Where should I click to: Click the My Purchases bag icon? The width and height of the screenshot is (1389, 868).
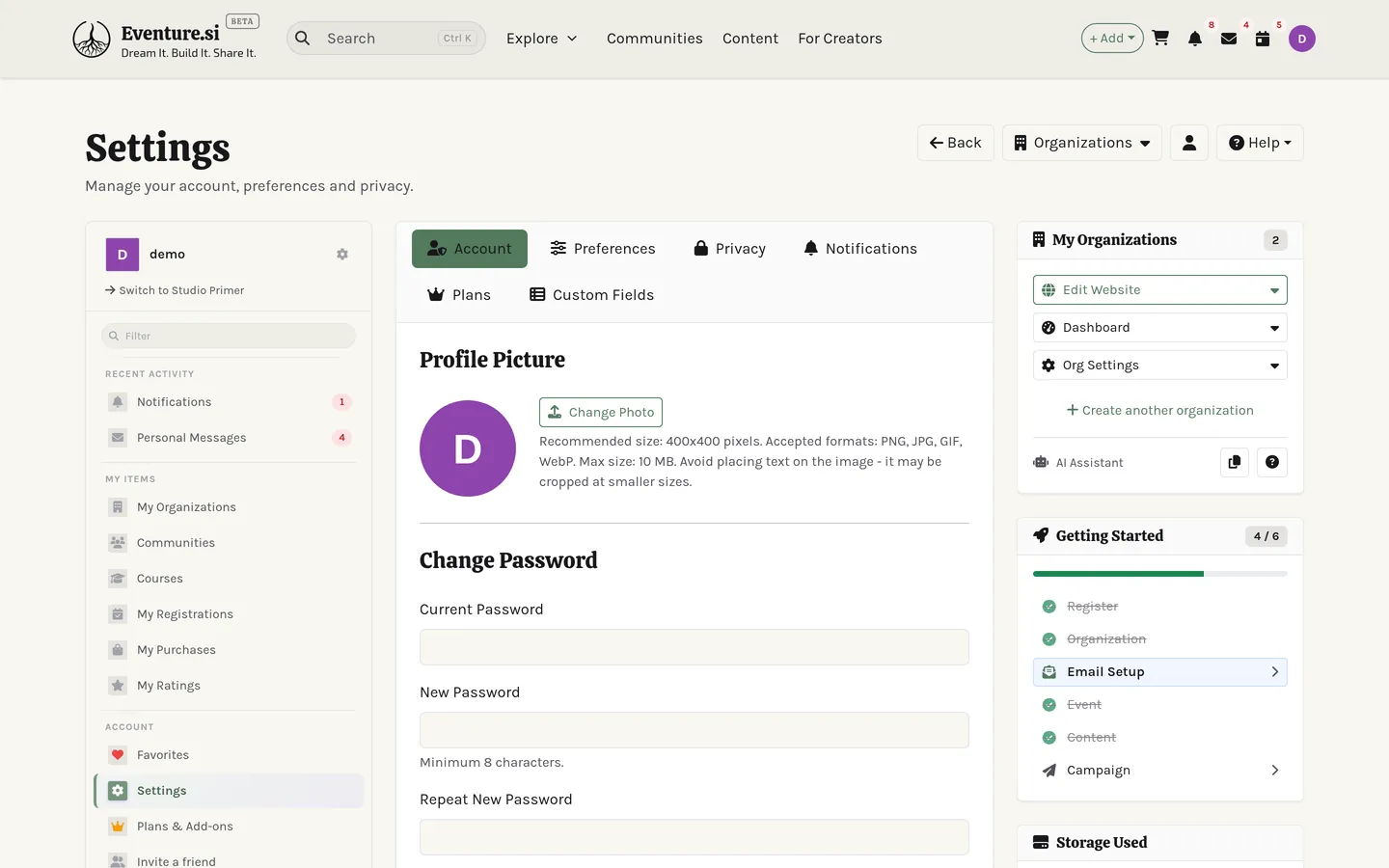118,650
